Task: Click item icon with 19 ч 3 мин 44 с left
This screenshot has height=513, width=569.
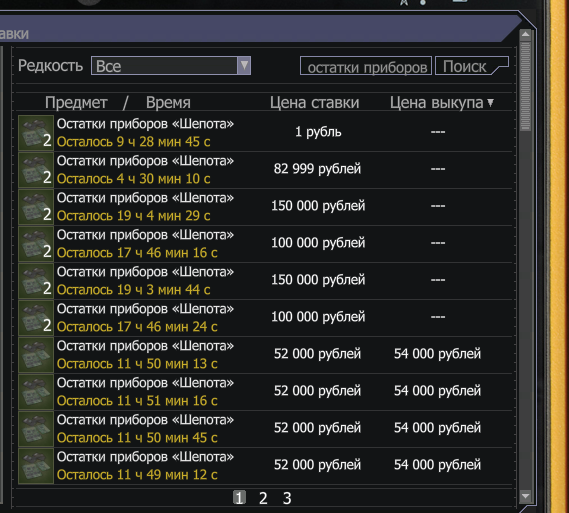Action: click(x=36, y=281)
